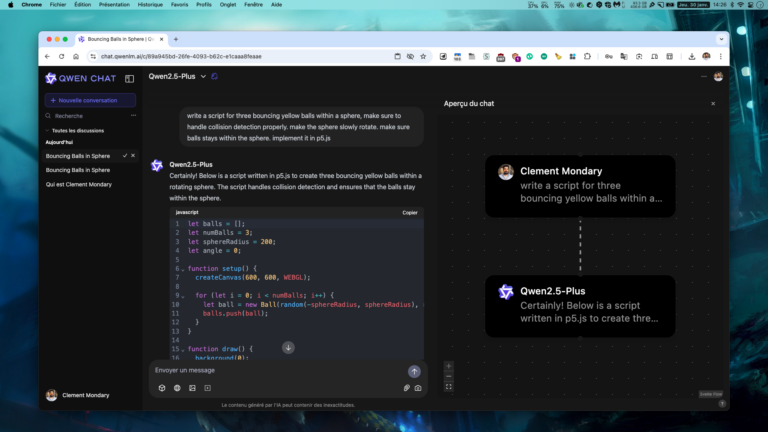Viewport: 768px width, 432px height.
Task: Open the Apple menu
Action: [x=10, y=4]
